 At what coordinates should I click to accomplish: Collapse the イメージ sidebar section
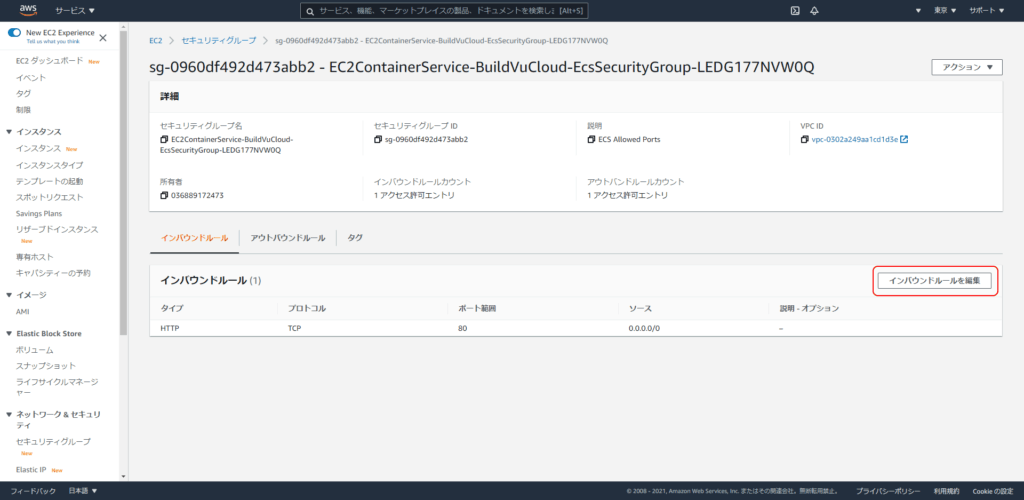pos(8,295)
